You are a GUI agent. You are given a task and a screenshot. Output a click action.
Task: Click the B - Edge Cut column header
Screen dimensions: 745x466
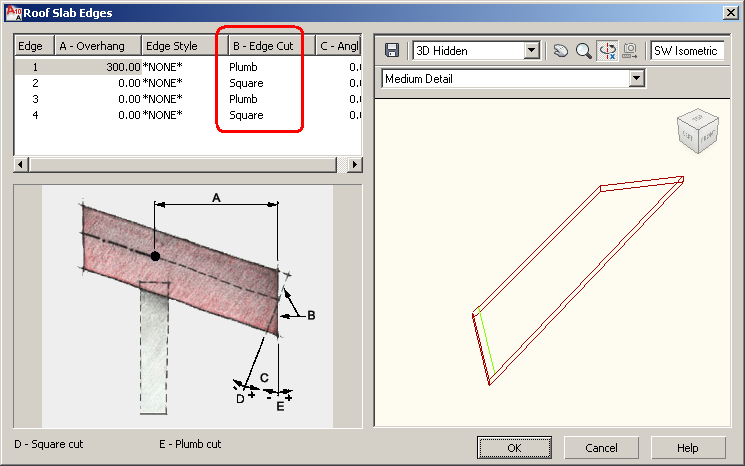pos(268,46)
